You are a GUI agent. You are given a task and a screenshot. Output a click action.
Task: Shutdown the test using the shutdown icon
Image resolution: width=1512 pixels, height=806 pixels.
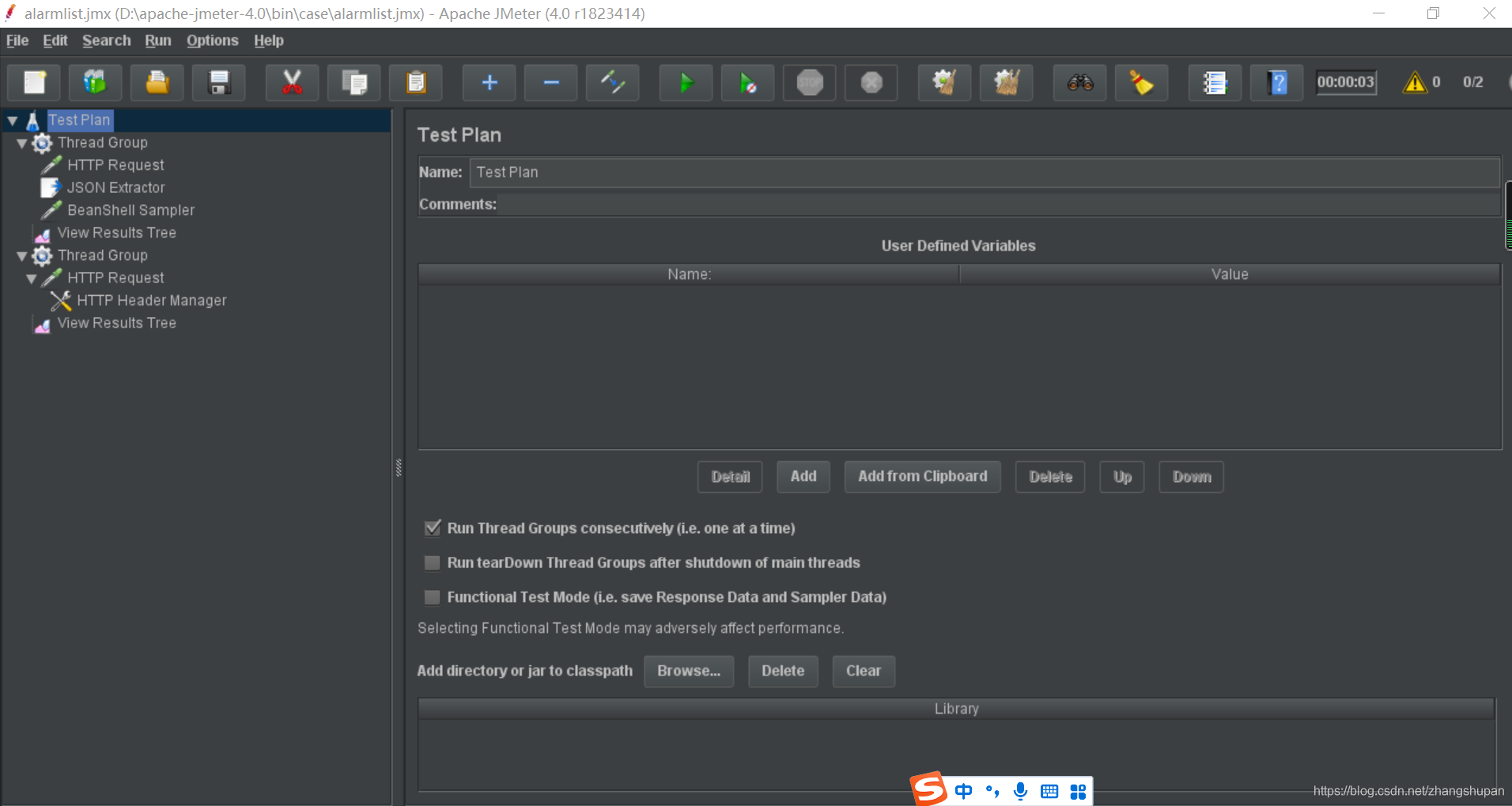click(x=871, y=82)
